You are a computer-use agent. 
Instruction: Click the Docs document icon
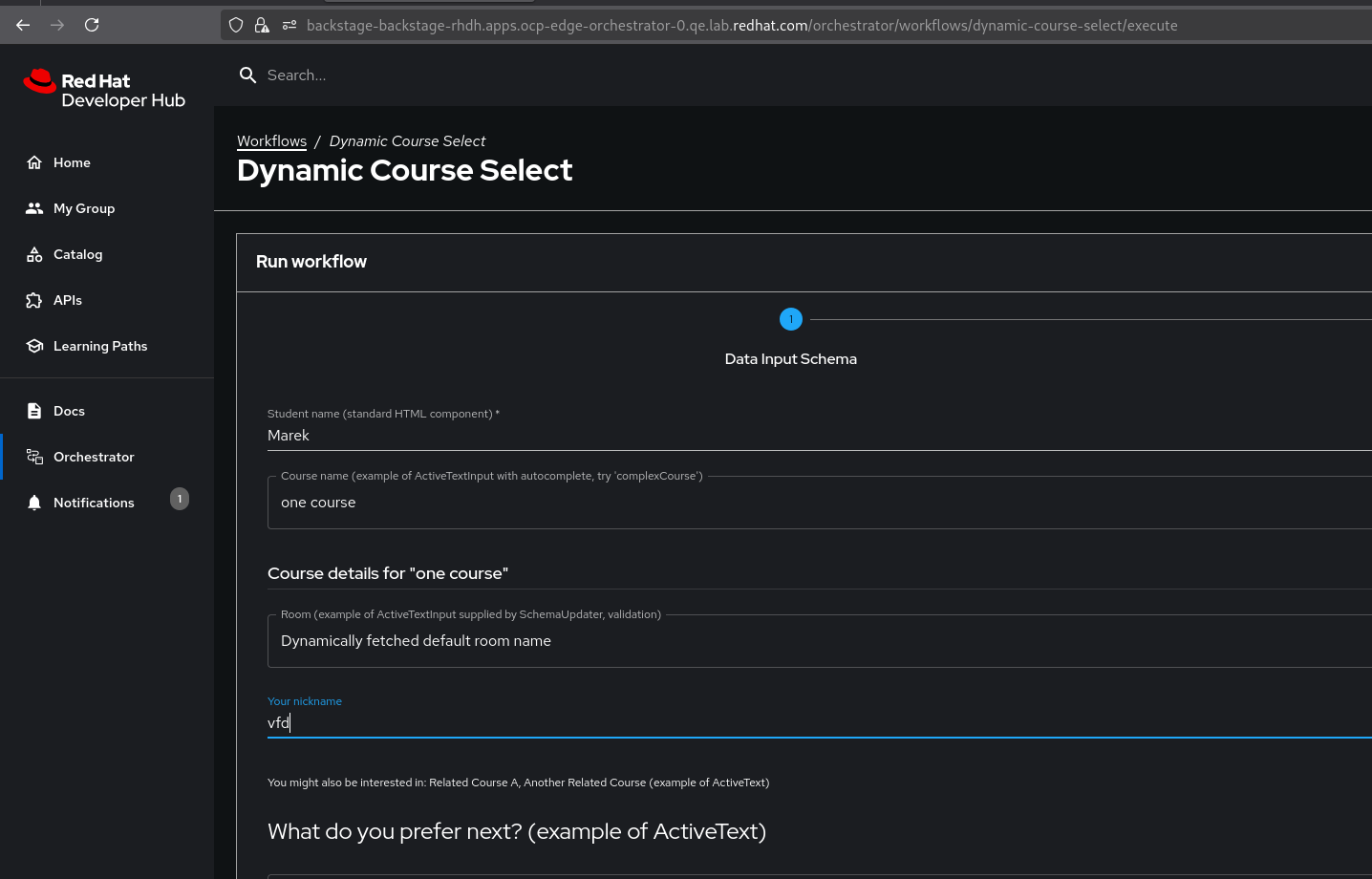[34, 411]
